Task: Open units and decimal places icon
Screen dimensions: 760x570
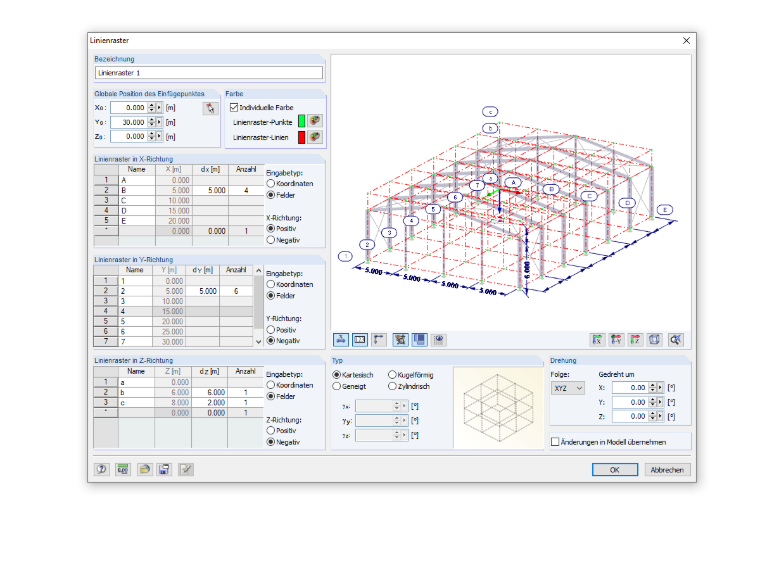Action: point(123,469)
